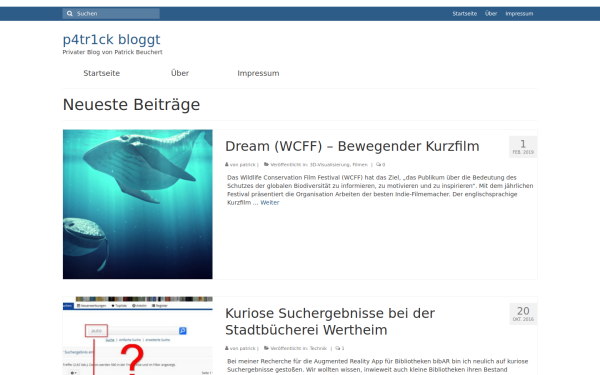Open Startseite in the top blue bar
The image size is (600, 375).
pyautogui.click(x=465, y=14)
